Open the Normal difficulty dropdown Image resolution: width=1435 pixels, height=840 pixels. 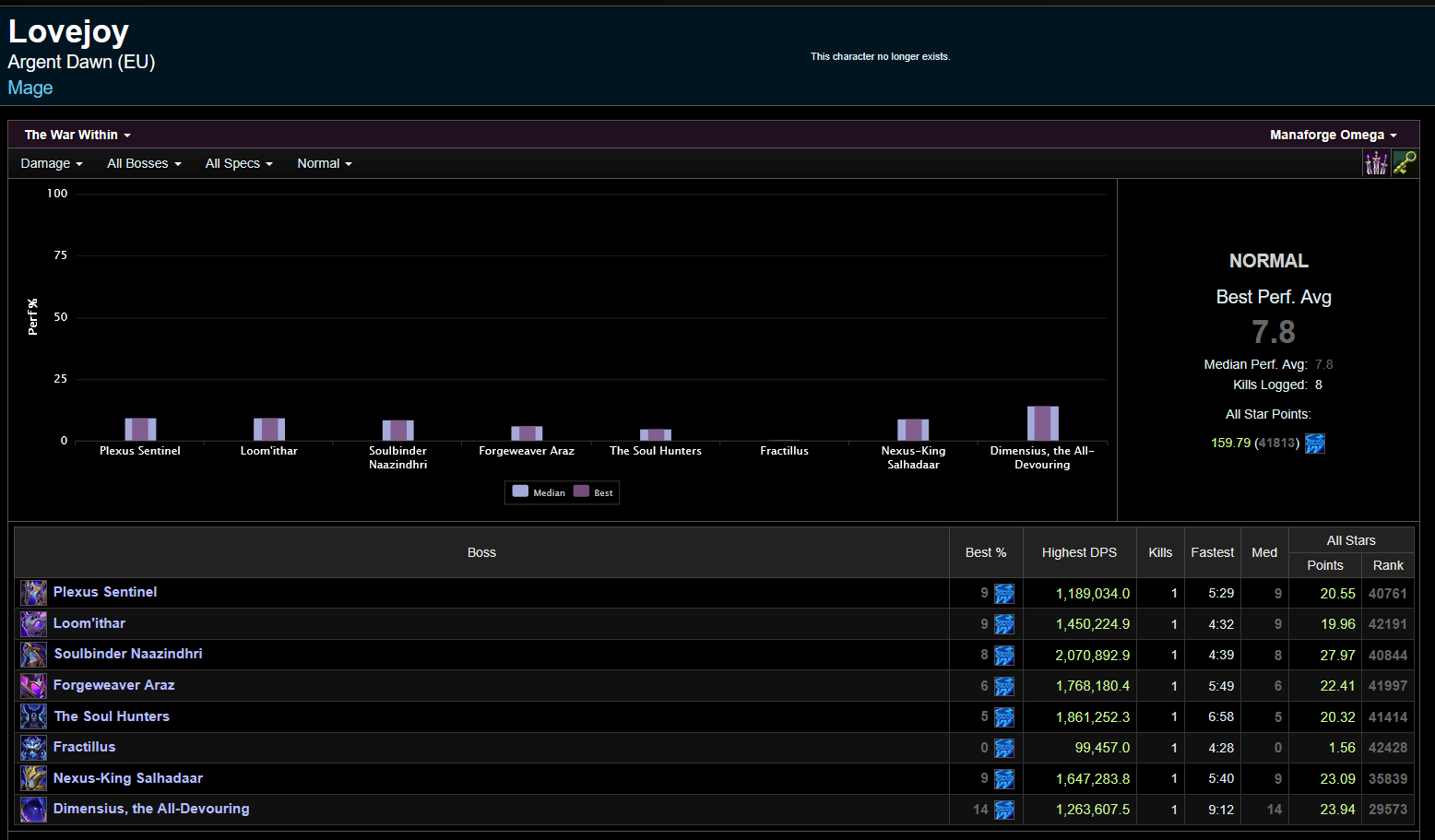pyautogui.click(x=325, y=163)
